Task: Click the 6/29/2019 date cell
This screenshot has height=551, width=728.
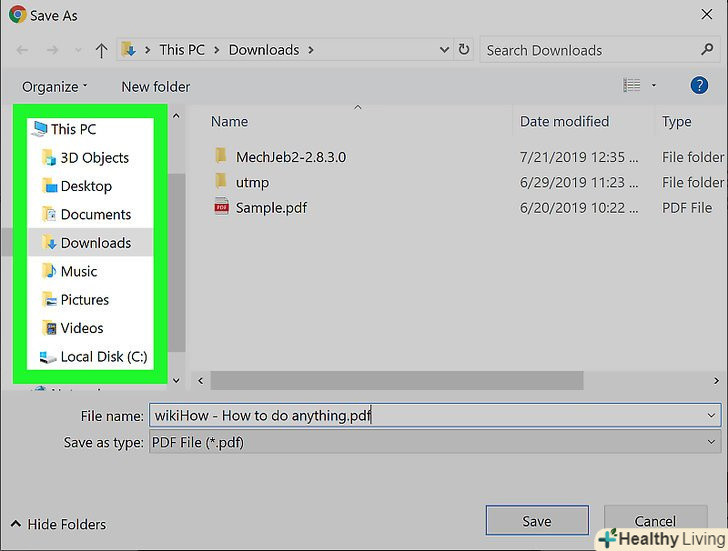Action: pos(578,182)
